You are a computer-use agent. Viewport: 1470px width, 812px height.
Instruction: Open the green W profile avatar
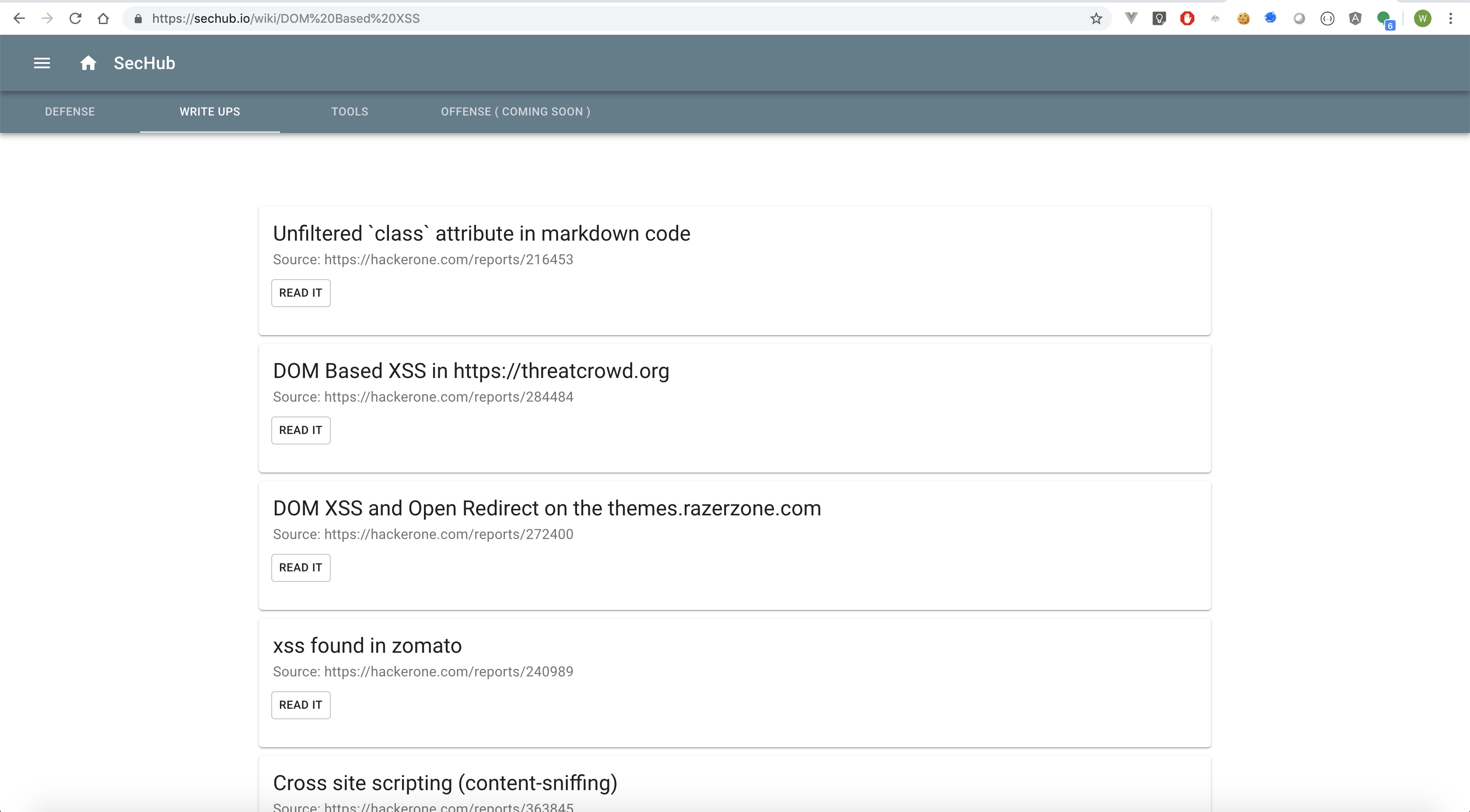(x=1422, y=19)
